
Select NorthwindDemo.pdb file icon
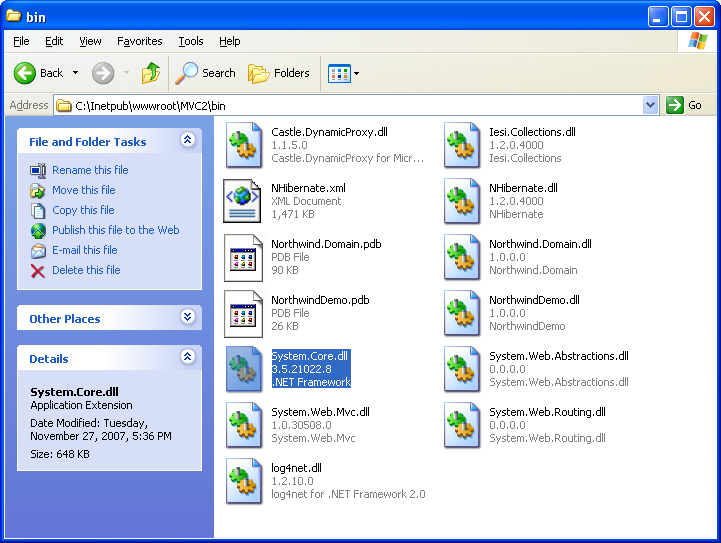coord(243,314)
